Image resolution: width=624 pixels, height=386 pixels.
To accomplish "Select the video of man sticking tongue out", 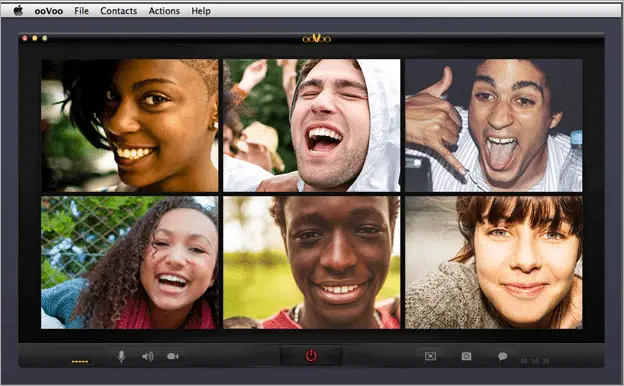I will (x=494, y=125).
